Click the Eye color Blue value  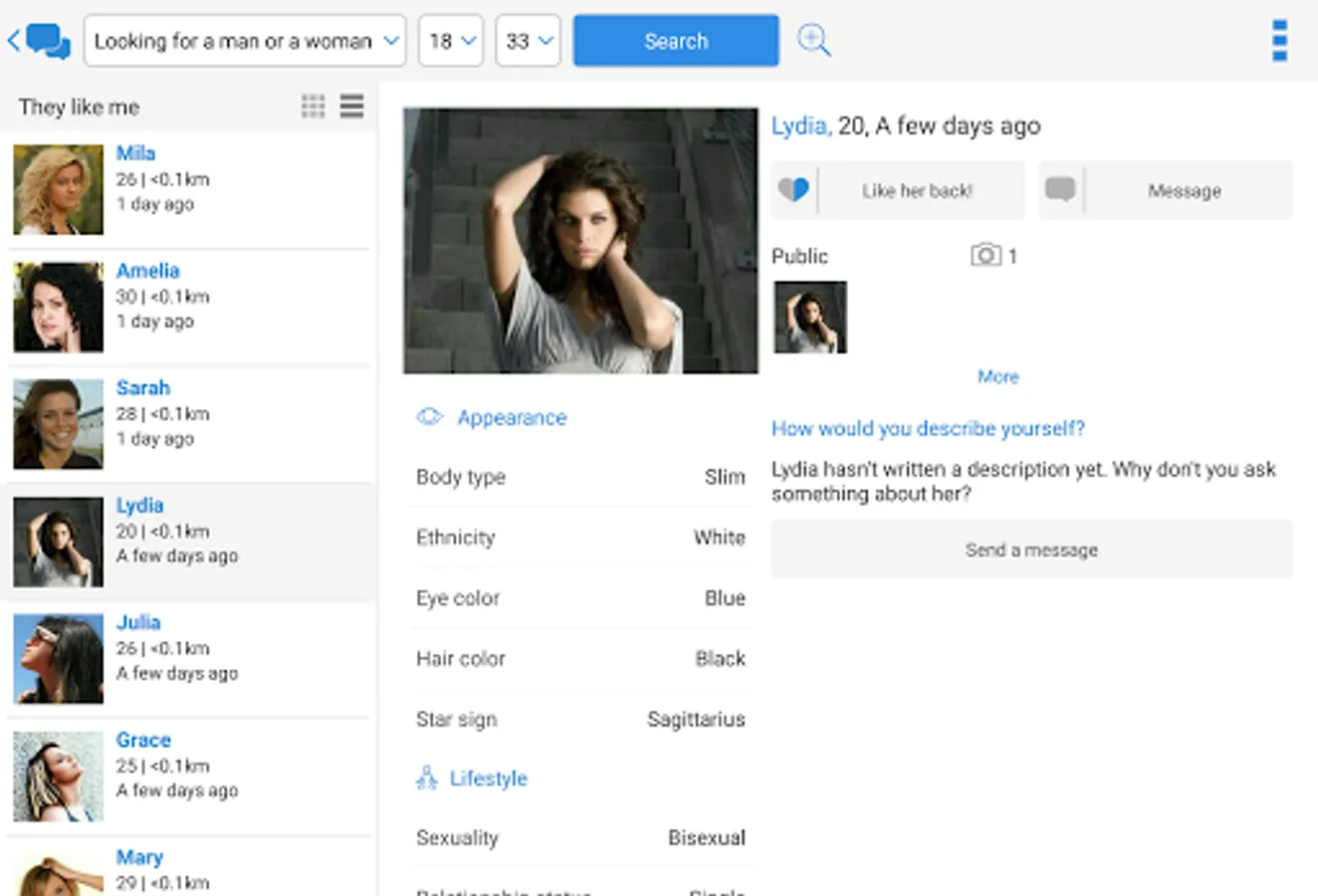click(x=725, y=598)
